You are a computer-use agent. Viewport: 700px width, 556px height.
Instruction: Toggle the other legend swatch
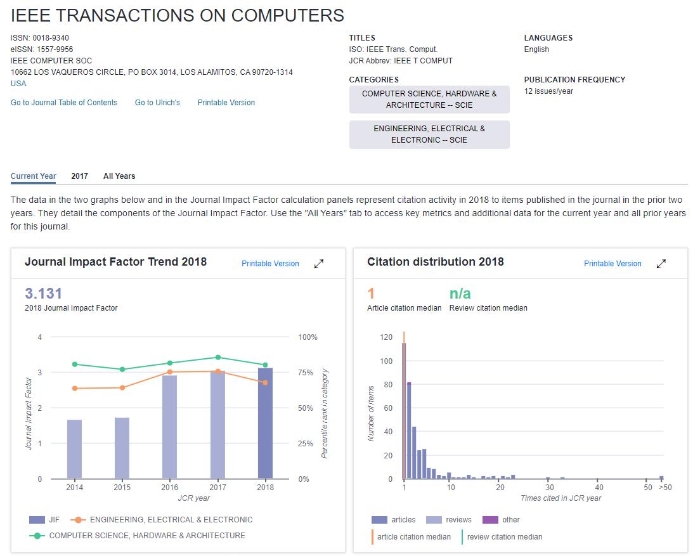pos(490,520)
